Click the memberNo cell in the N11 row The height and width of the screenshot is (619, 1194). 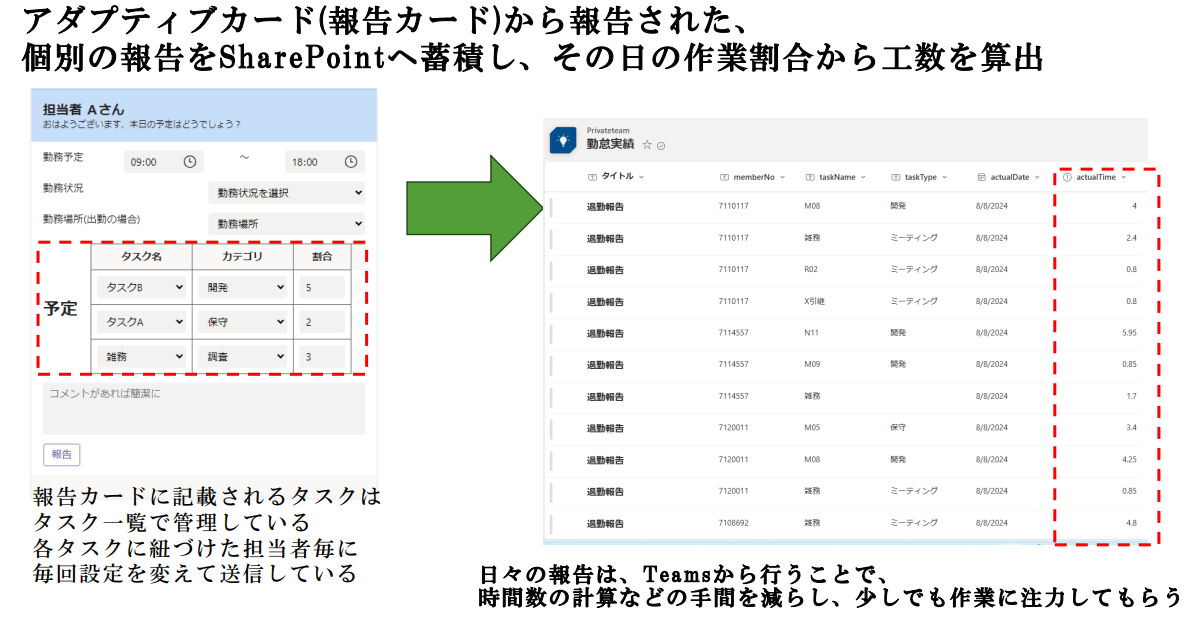pyautogui.click(x=733, y=333)
